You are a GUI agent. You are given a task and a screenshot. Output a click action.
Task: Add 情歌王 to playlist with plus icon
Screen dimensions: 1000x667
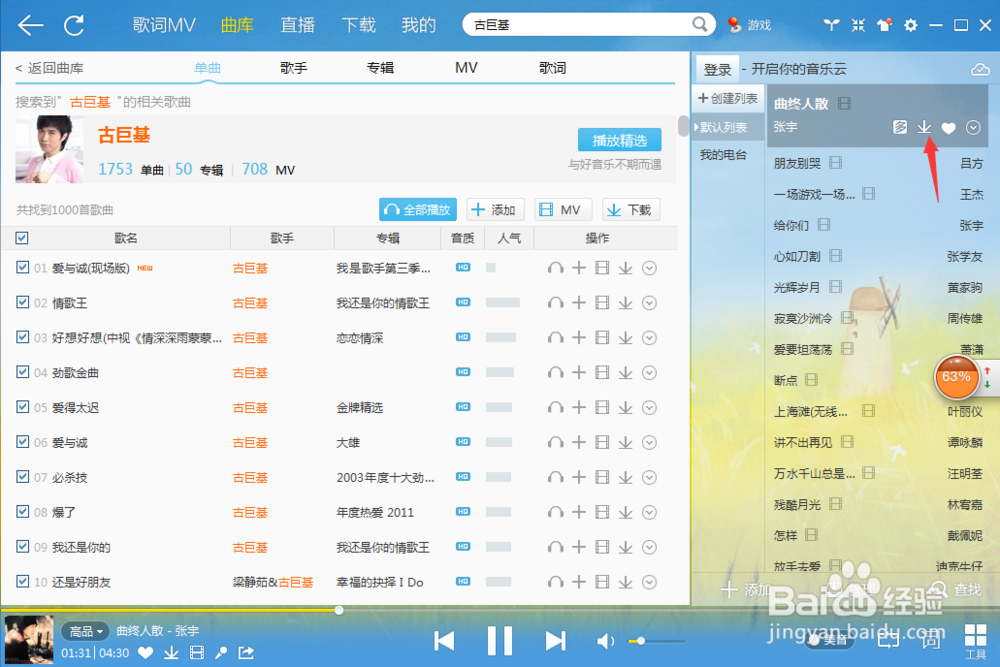click(578, 302)
